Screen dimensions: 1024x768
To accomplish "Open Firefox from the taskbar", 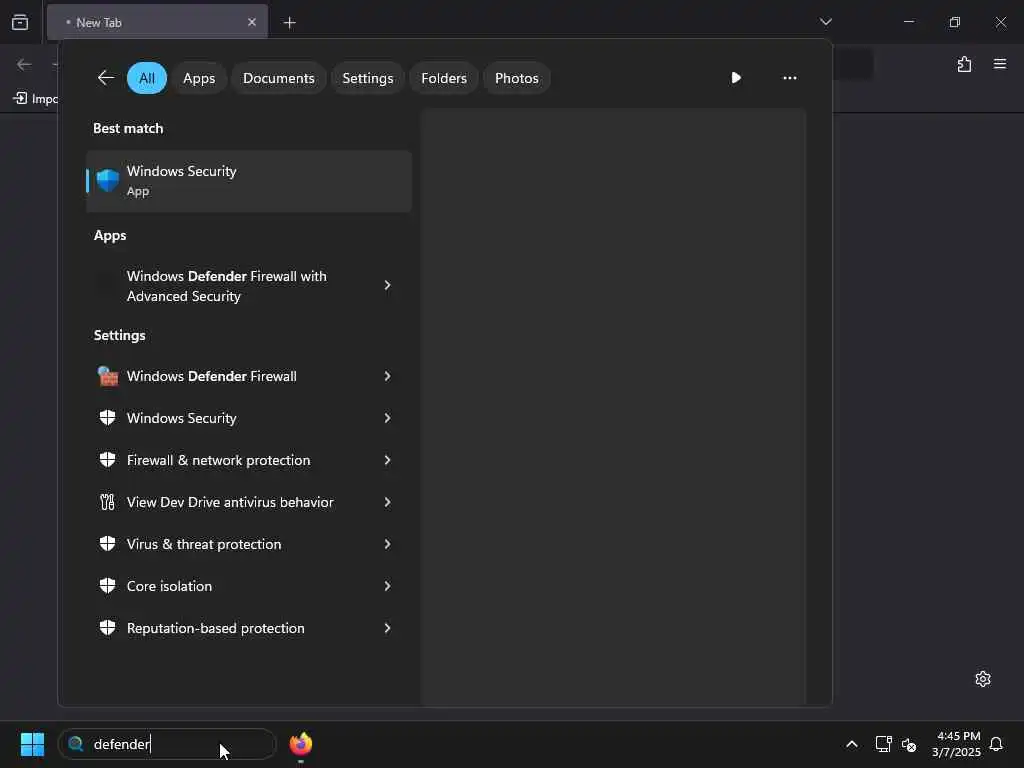I will [x=301, y=744].
